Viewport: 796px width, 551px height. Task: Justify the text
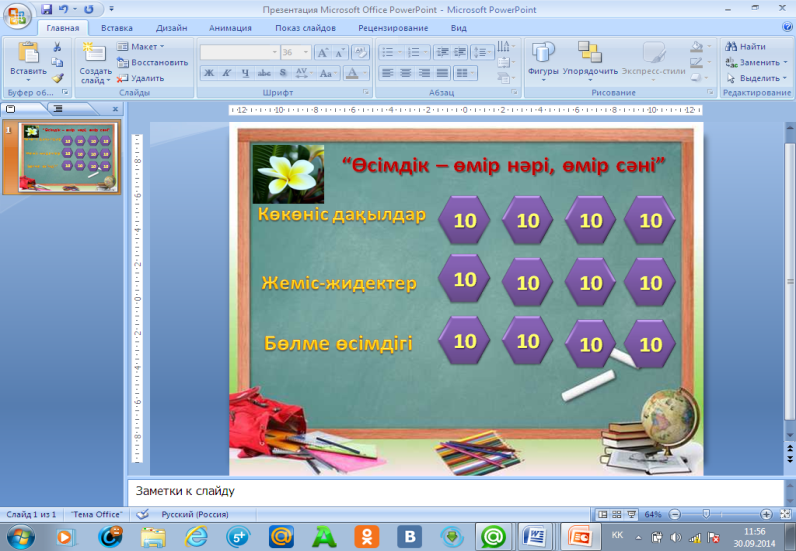coord(442,73)
